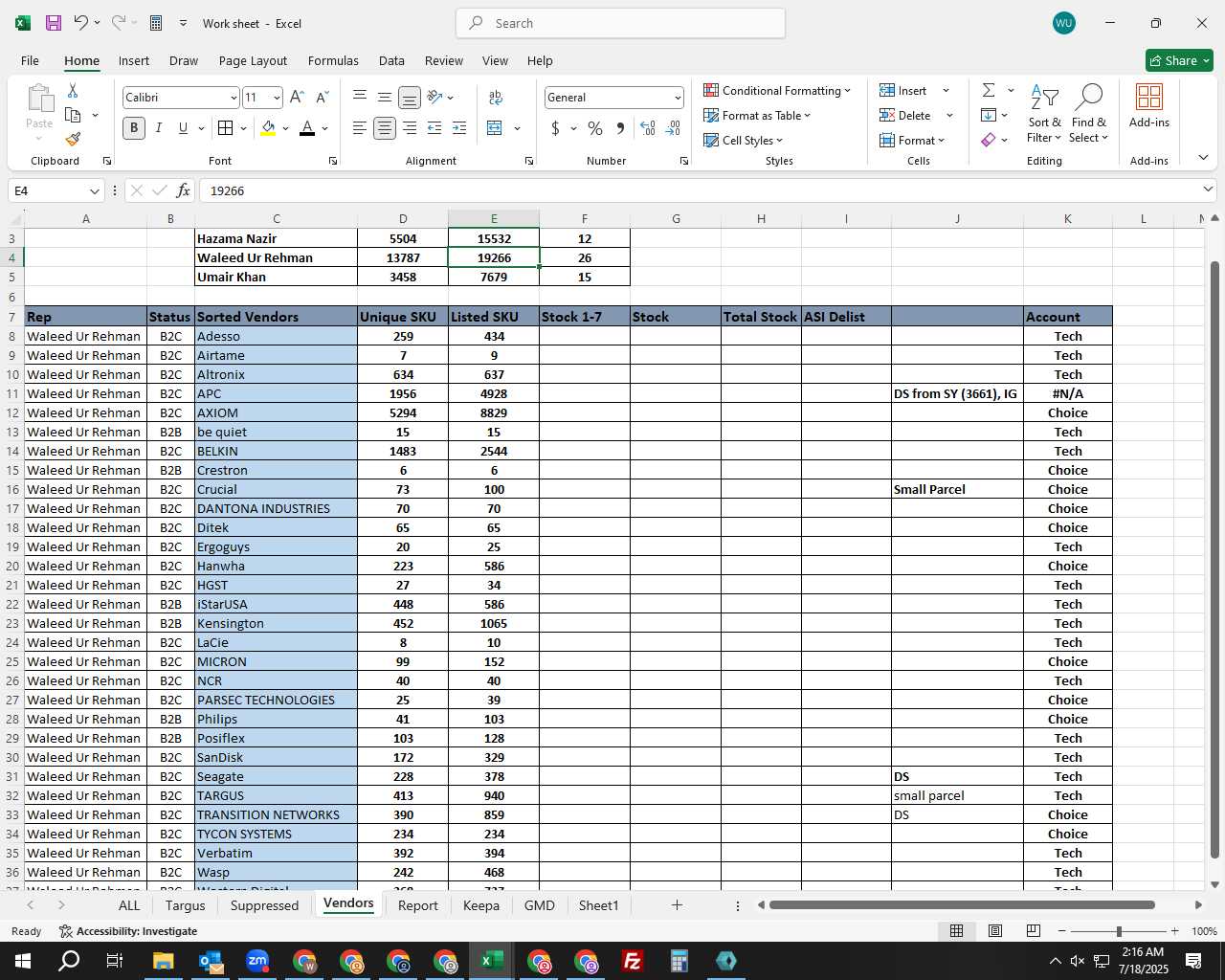Click the vertical scrollbar thumb
The width and height of the screenshot is (1225, 980).
(1214, 560)
